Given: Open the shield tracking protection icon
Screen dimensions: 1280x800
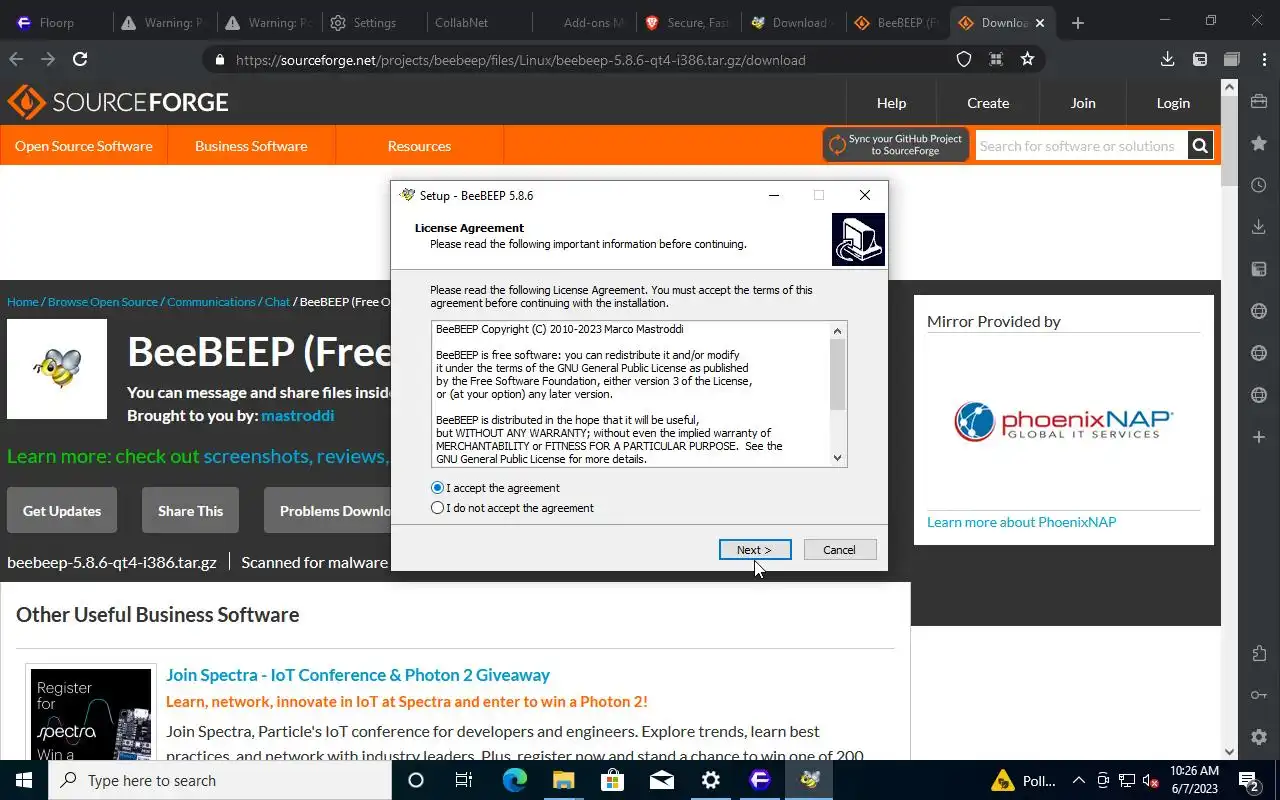Looking at the screenshot, I should (x=964, y=60).
